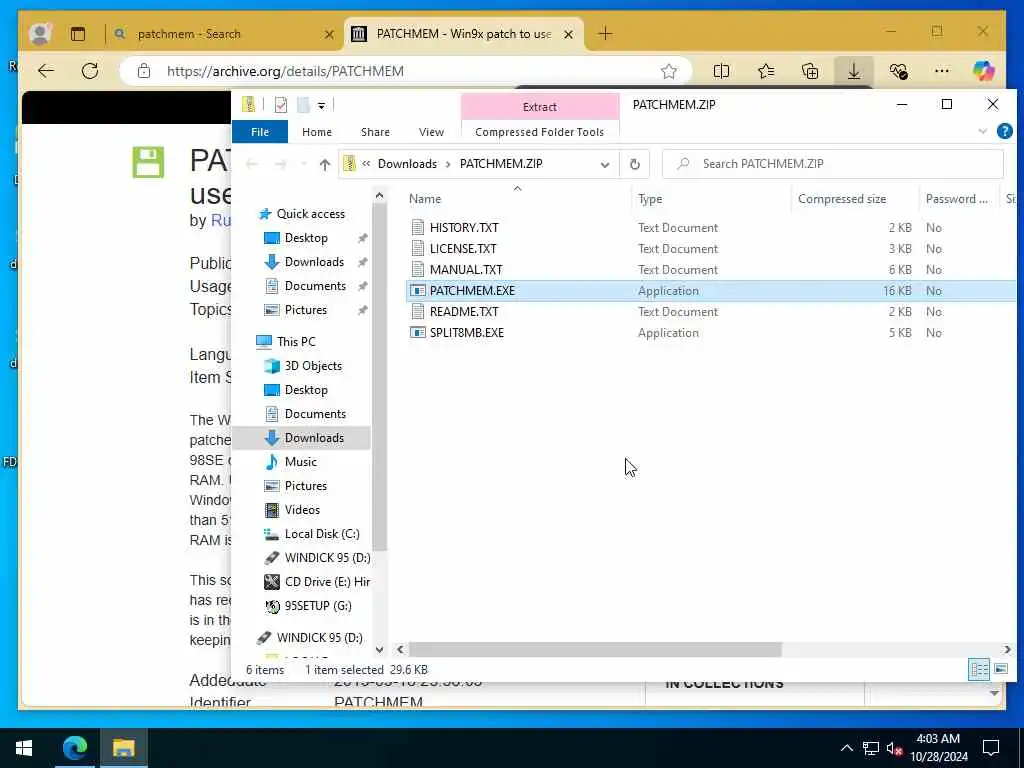Open CD Drive (E:) in navigation pane
The height and width of the screenshot is (768, 1024).
pos(327,581)
